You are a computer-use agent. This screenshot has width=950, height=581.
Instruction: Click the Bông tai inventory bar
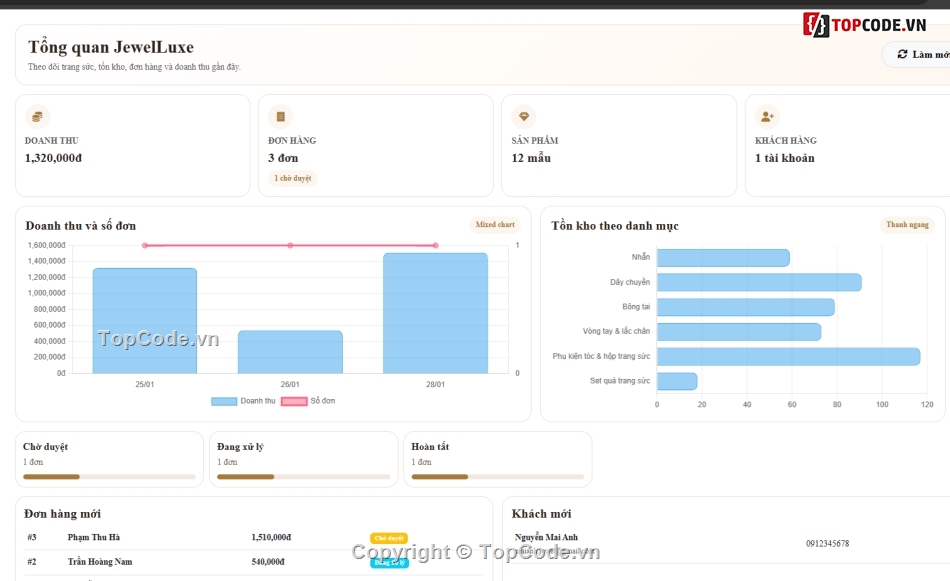(746, 307)
